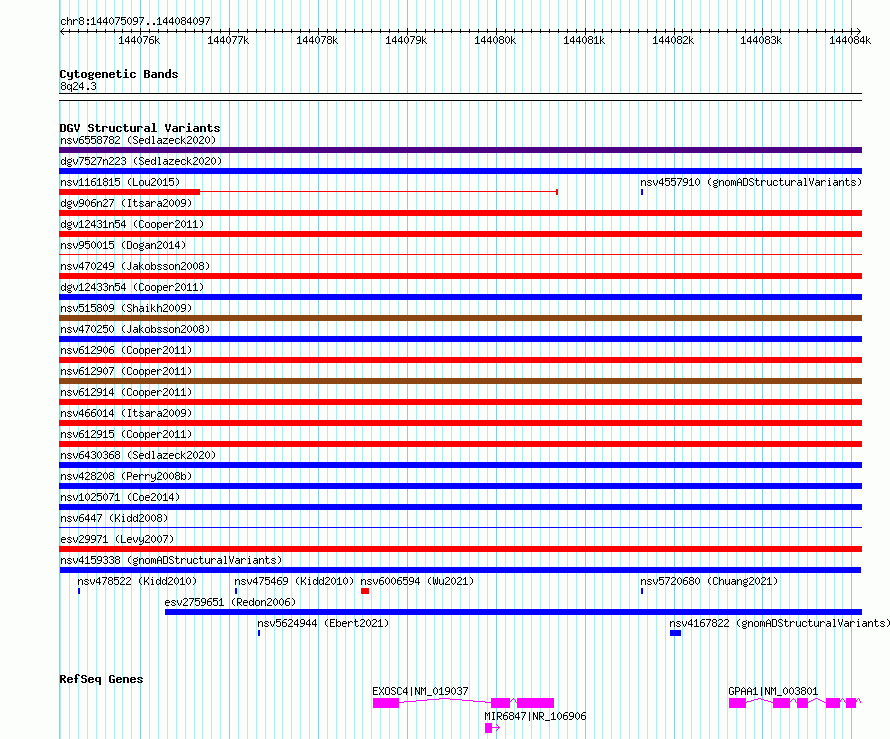The width and height of the screenshot is (890, 739).
Task: Click nsv612906 (Cooper2011) label
Action: coord(126,350)
